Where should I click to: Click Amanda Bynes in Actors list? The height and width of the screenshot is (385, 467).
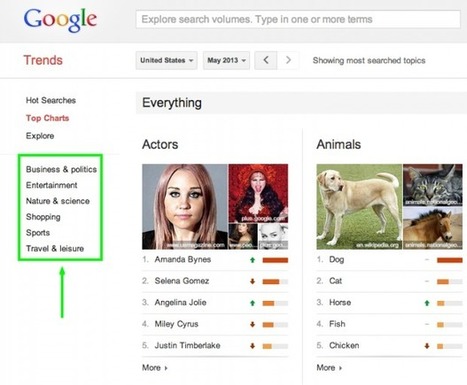pos(183,260)
